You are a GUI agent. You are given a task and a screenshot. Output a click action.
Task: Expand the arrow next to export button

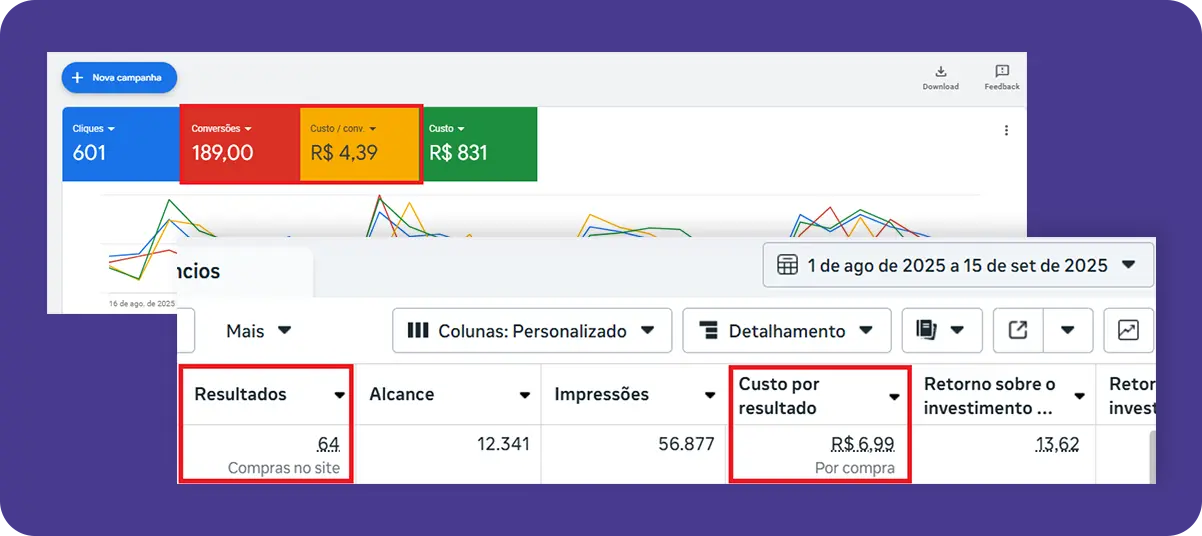1067,331
